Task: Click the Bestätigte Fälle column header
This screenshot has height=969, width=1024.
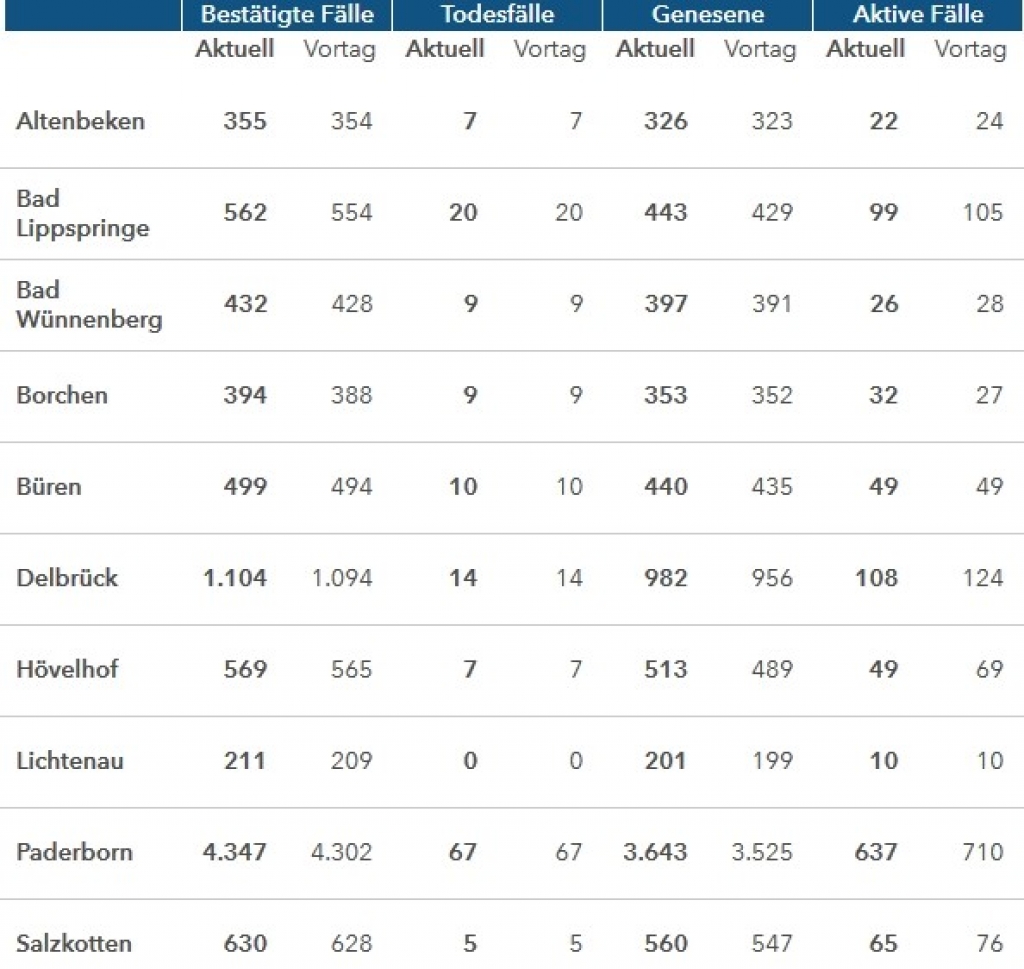Action: (x=287, y=14)
